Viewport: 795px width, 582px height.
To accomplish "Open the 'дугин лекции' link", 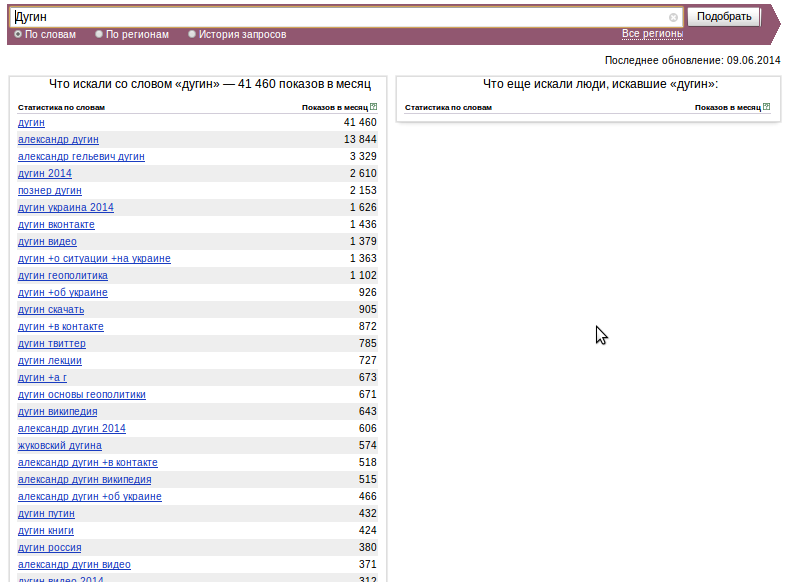I will pyautogui.click(x=50, y=360).
